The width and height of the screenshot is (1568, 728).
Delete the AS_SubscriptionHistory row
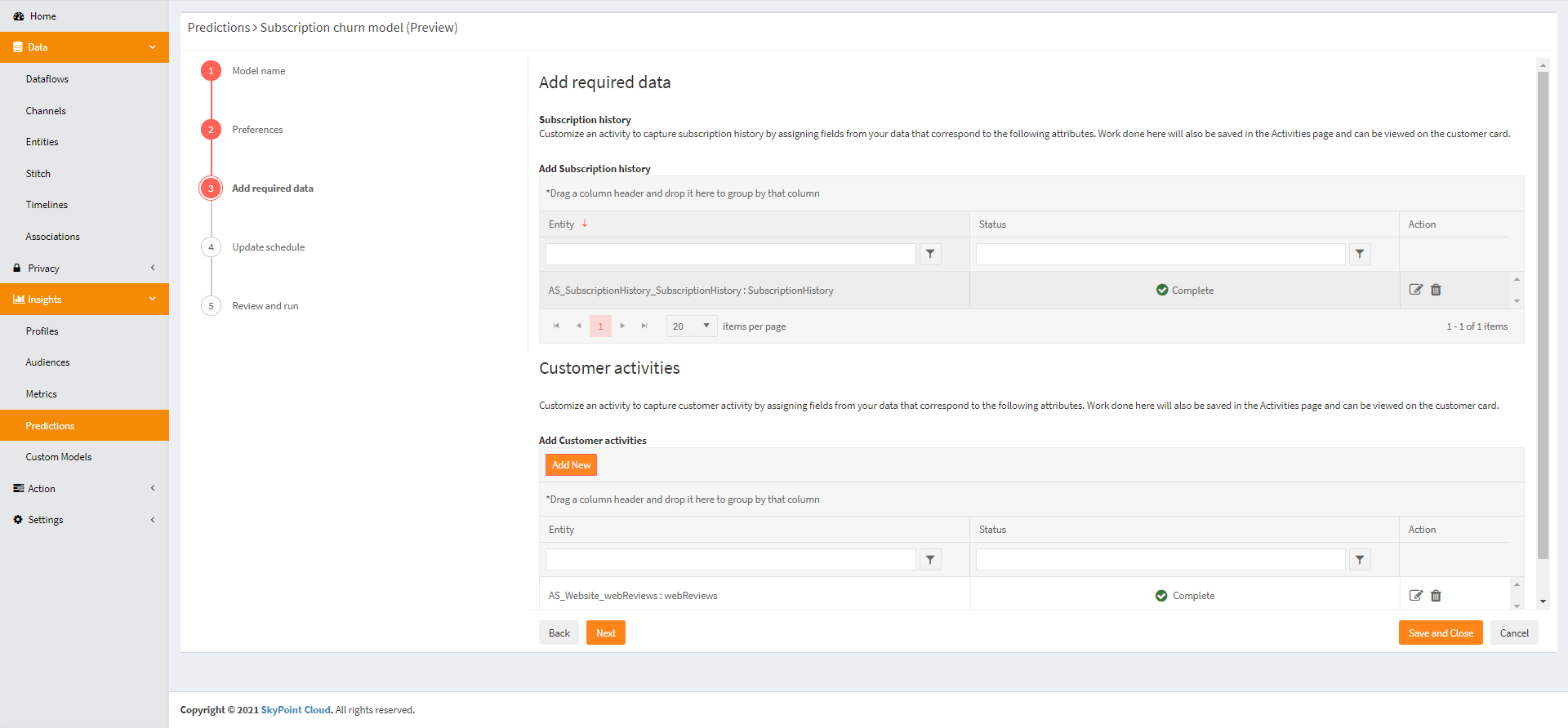(x=1436, y=290)
